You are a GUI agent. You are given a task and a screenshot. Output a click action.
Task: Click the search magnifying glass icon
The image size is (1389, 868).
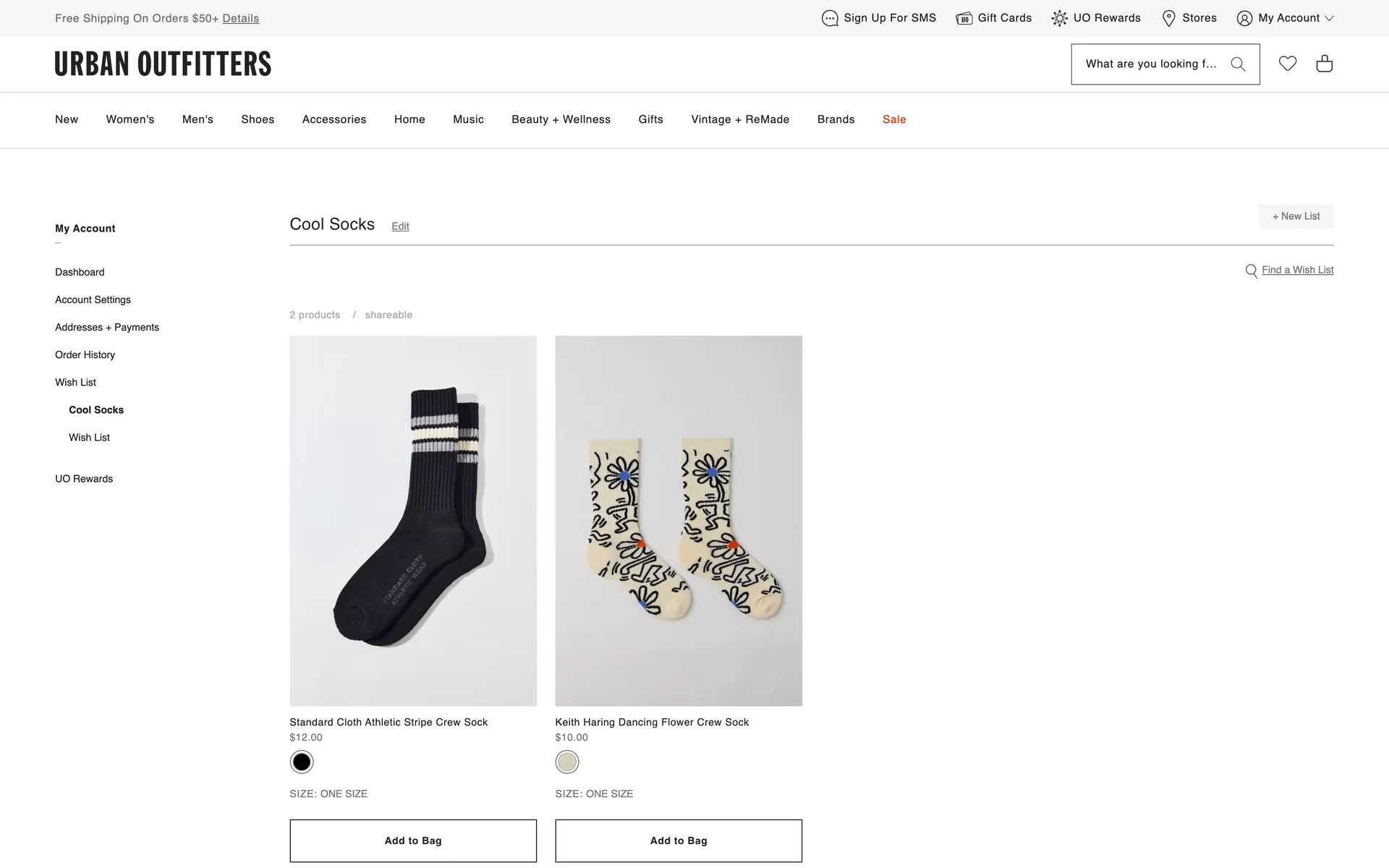coord(1238,64)
